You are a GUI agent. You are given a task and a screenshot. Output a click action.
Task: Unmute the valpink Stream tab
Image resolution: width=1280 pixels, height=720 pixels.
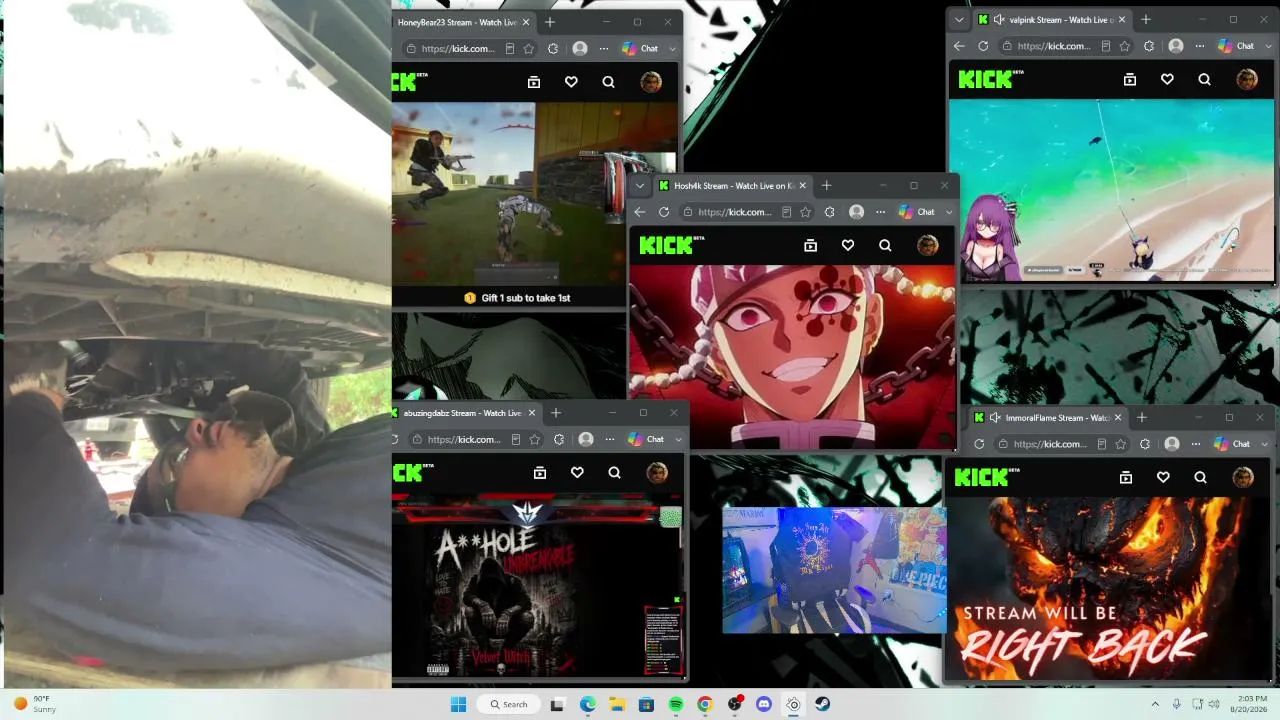[x=998, y=20]
